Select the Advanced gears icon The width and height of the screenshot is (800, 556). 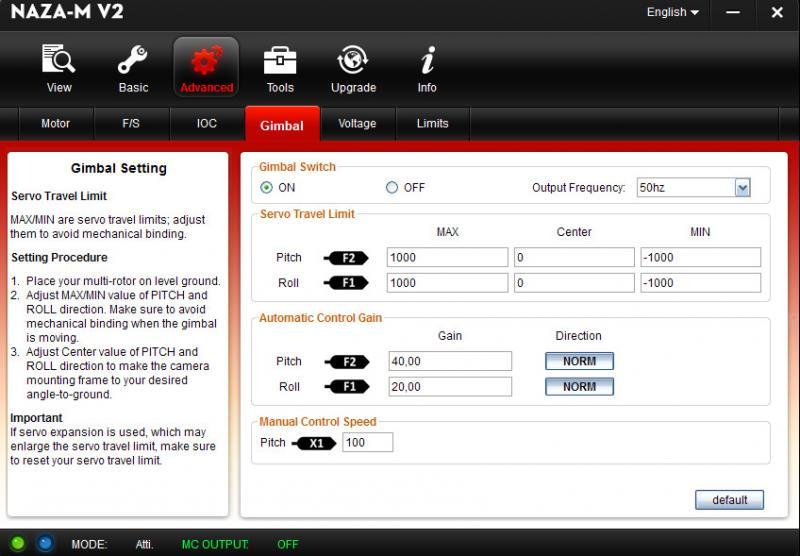tap(206, 62)
